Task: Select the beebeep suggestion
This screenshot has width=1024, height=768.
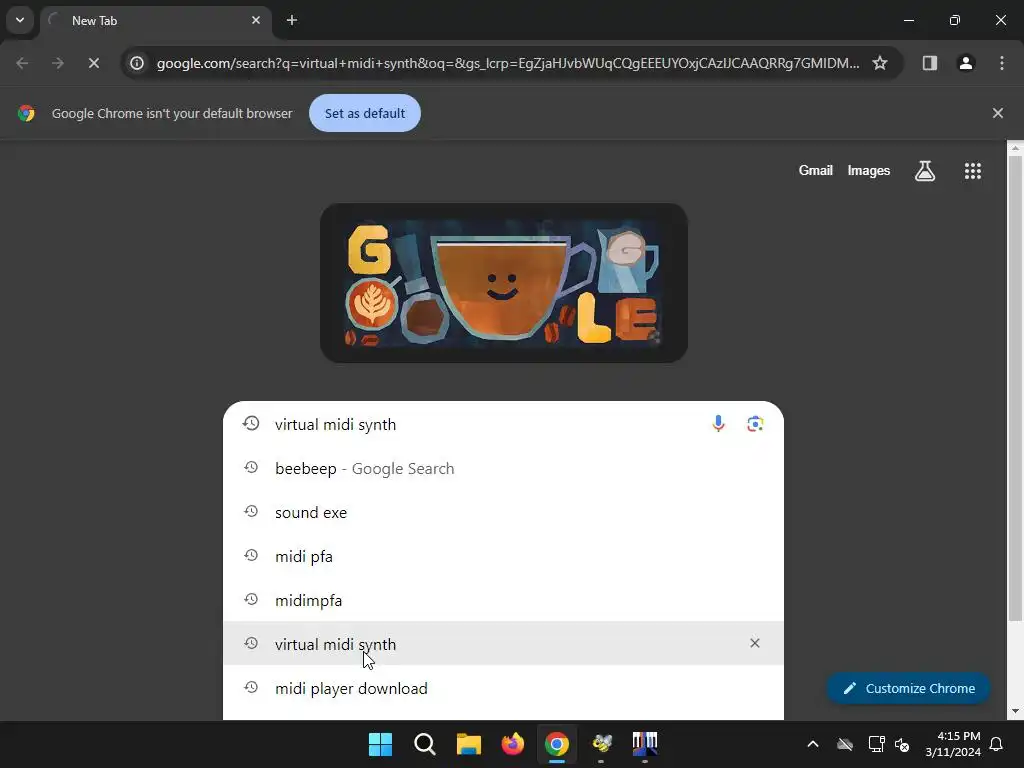Action: (x=503, y=468)
